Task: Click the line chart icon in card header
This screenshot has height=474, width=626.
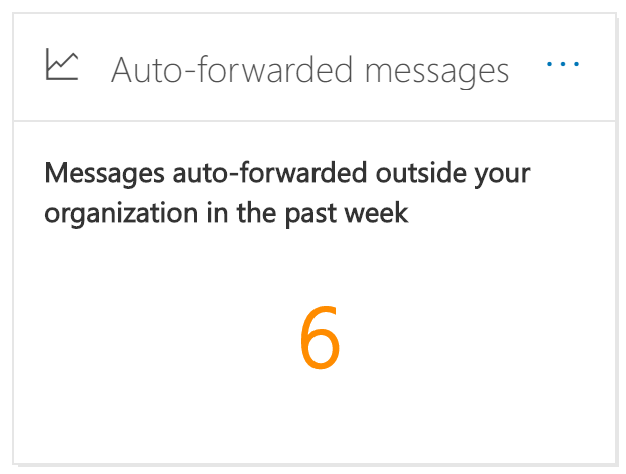Action: click(x=61, y=64)
